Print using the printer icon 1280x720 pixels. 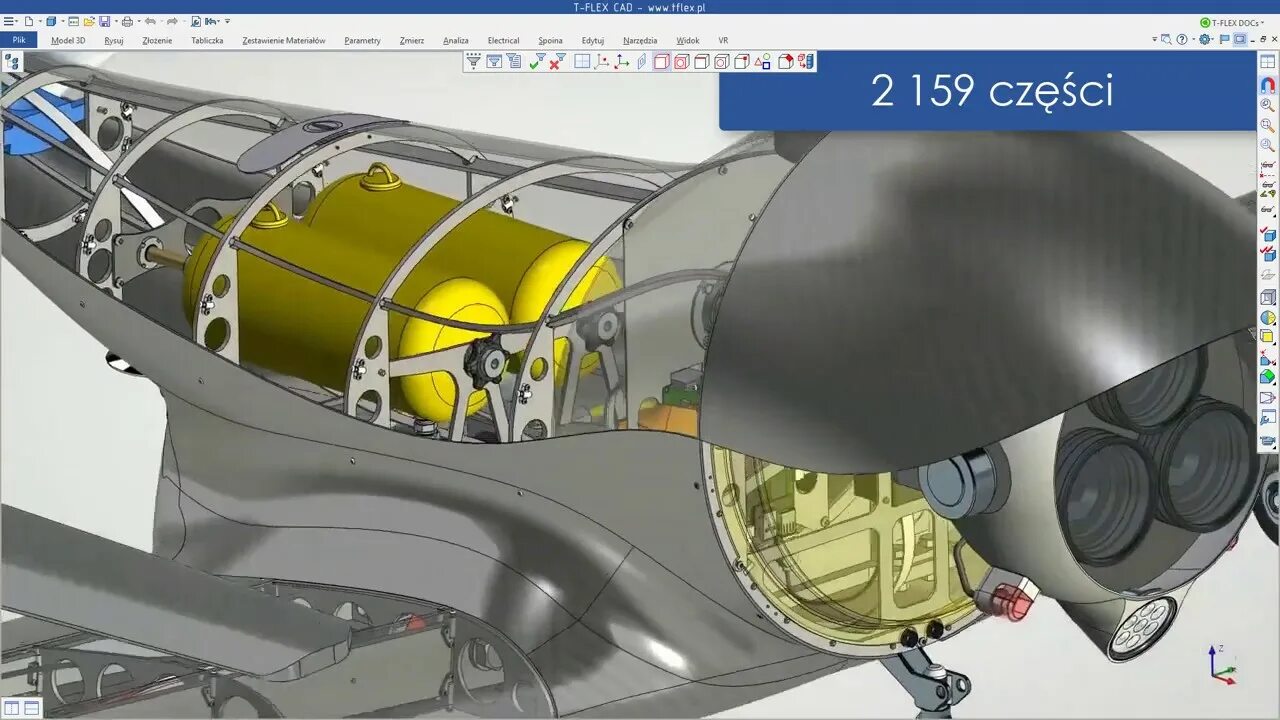pos(127,21)
